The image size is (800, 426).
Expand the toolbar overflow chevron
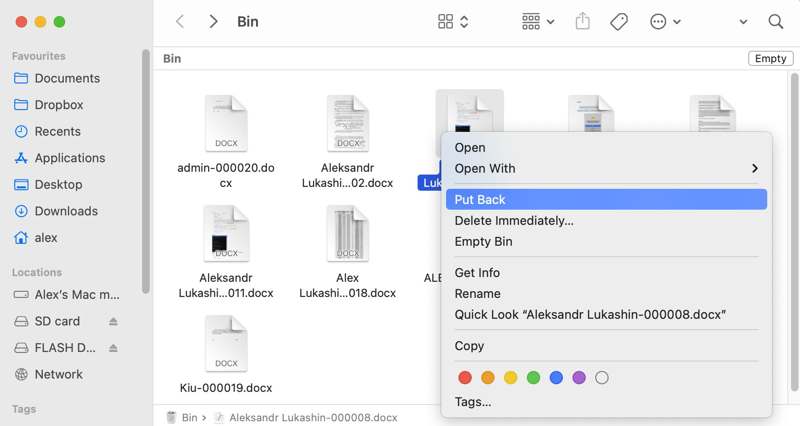tap(743, 21)
